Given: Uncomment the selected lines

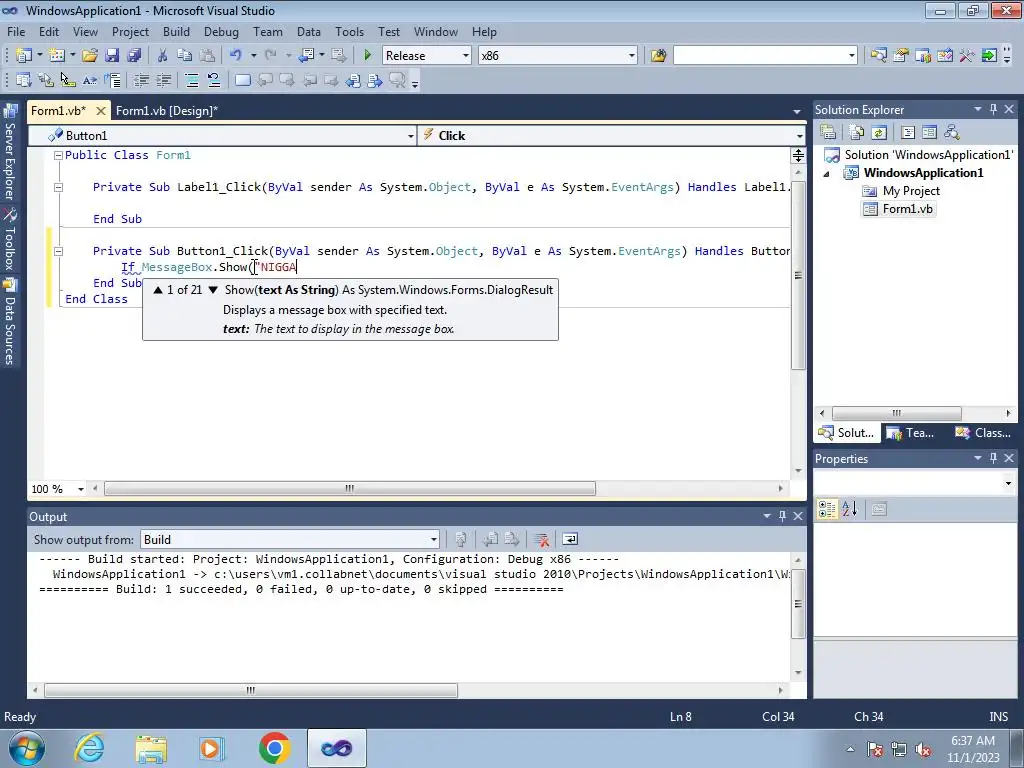Looking at the screenshot, I should 214,80.
